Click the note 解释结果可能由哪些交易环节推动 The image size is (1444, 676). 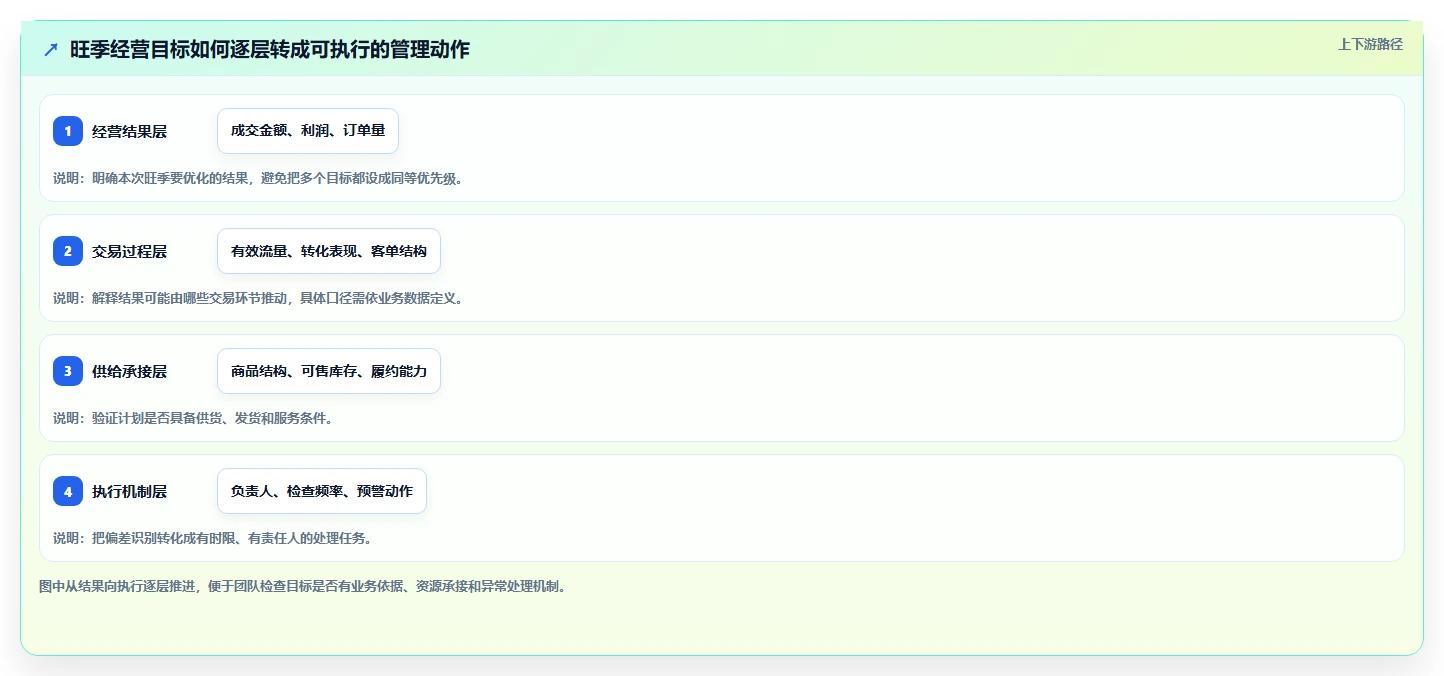pyautogui.click(x=191, y=298)
